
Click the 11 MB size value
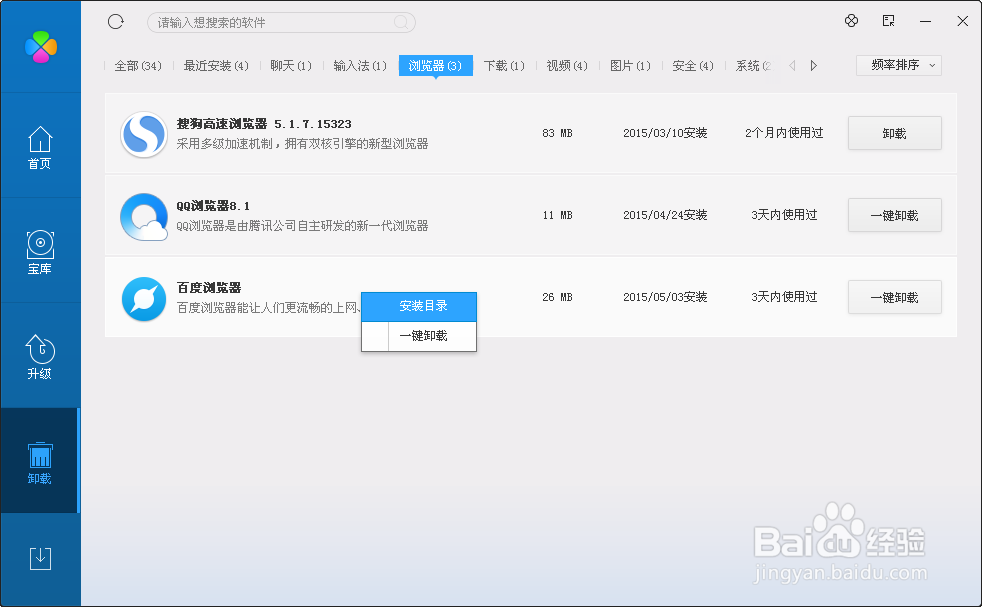(557, 215)
